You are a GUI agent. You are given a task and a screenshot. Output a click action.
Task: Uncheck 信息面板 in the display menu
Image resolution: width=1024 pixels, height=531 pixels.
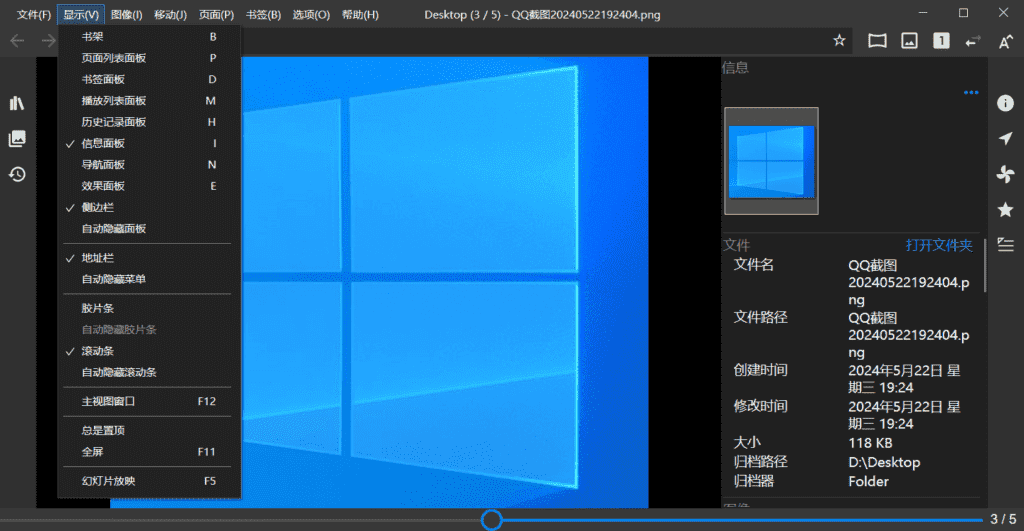click(x=103, y=143)
